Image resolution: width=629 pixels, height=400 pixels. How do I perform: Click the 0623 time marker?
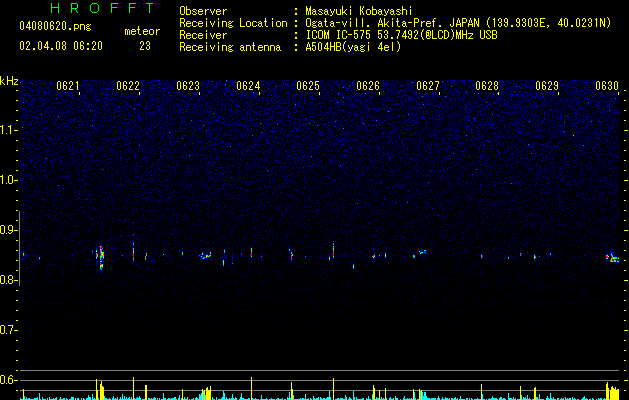(188, 86)
